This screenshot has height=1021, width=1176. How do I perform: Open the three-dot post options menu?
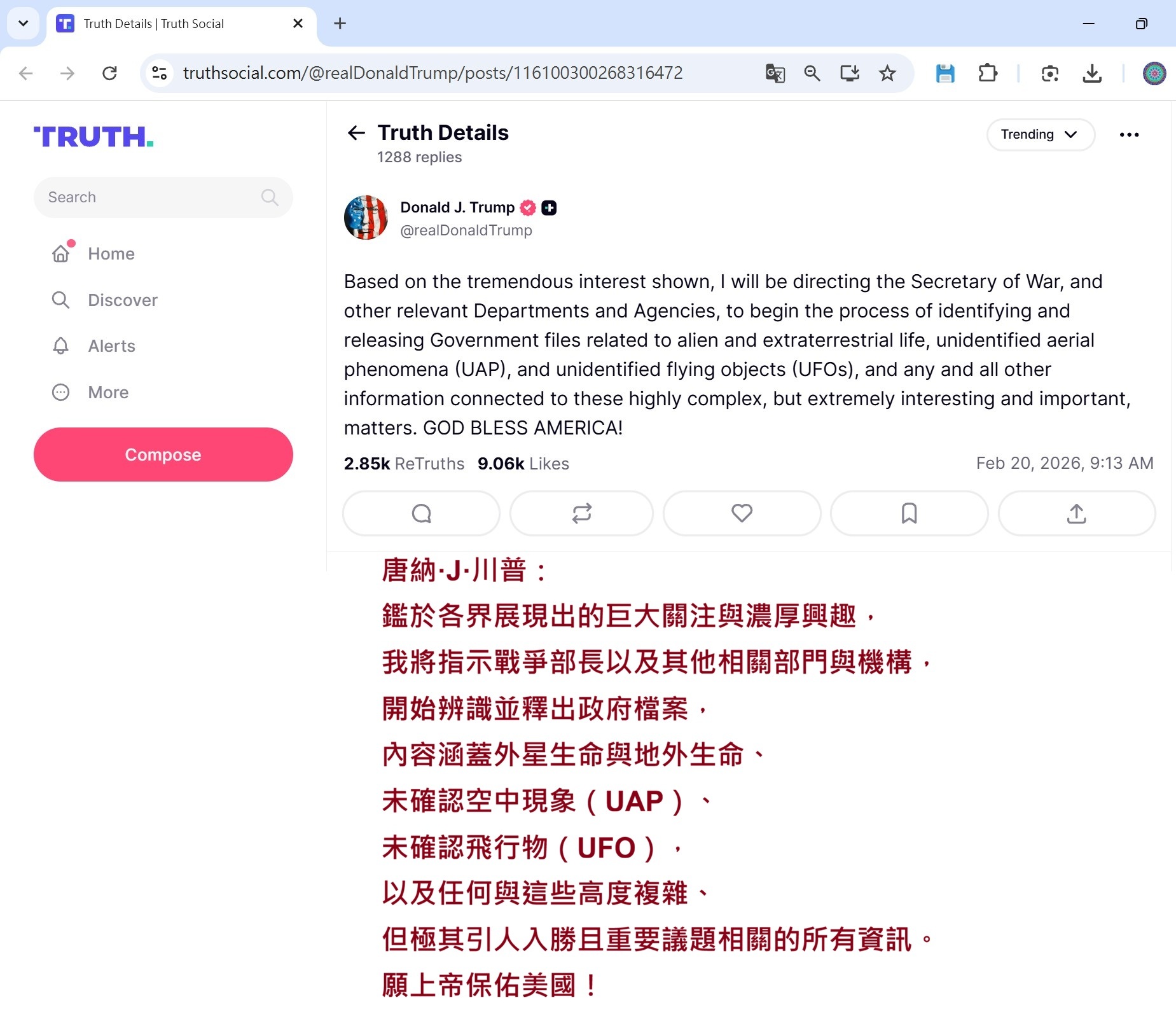click(x=1129, y=135)
